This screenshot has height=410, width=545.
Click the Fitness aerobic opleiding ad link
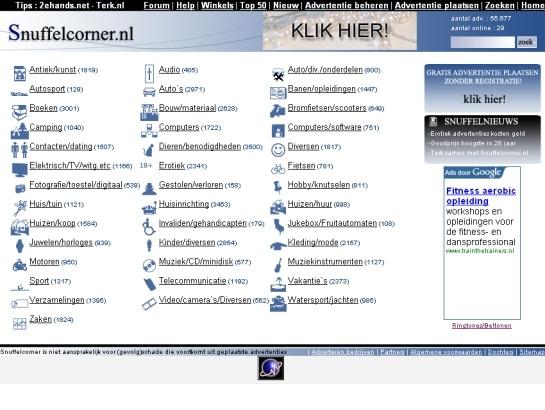coord(481,196)
